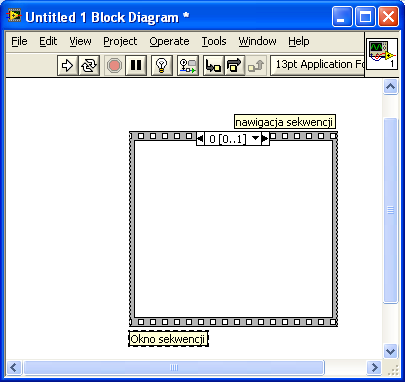Toggle Highlight Execution light bulb
405x382 pixels.
coord(162,65)
